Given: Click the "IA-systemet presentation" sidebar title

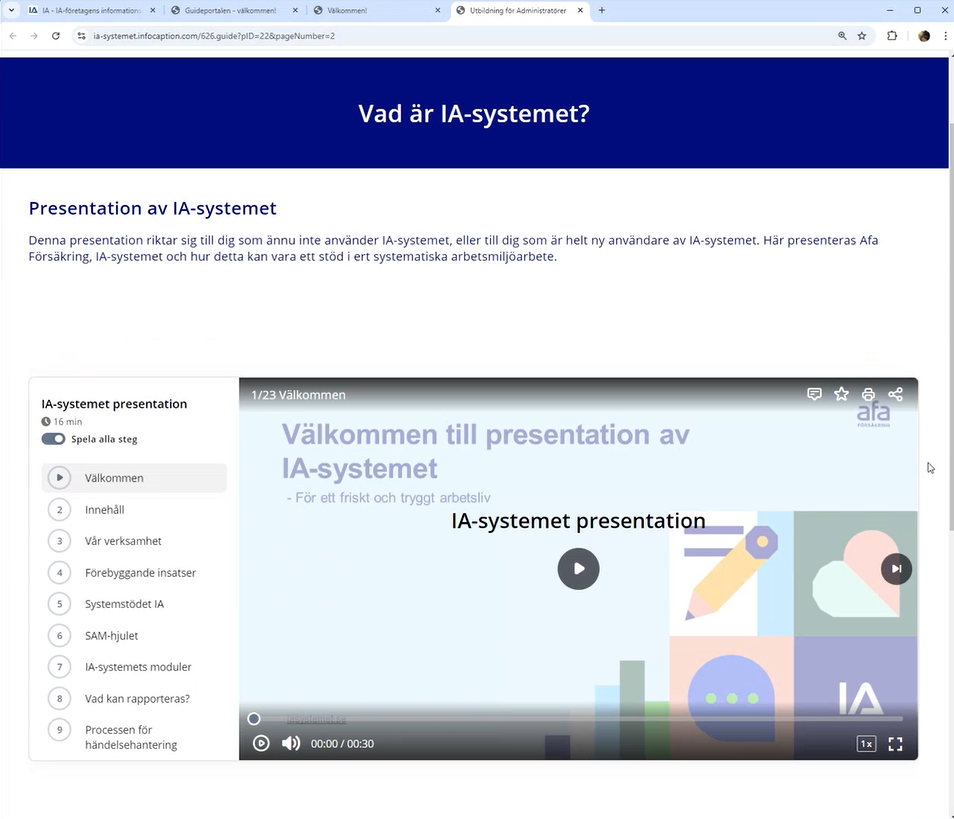Looking at the screenshot, I should (114, 404).
